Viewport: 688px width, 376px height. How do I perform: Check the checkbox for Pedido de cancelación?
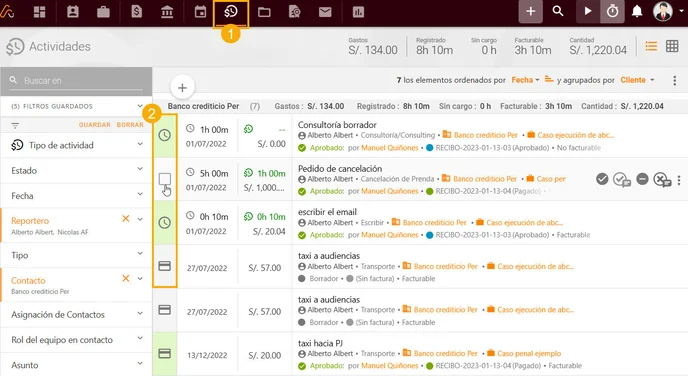165,179
